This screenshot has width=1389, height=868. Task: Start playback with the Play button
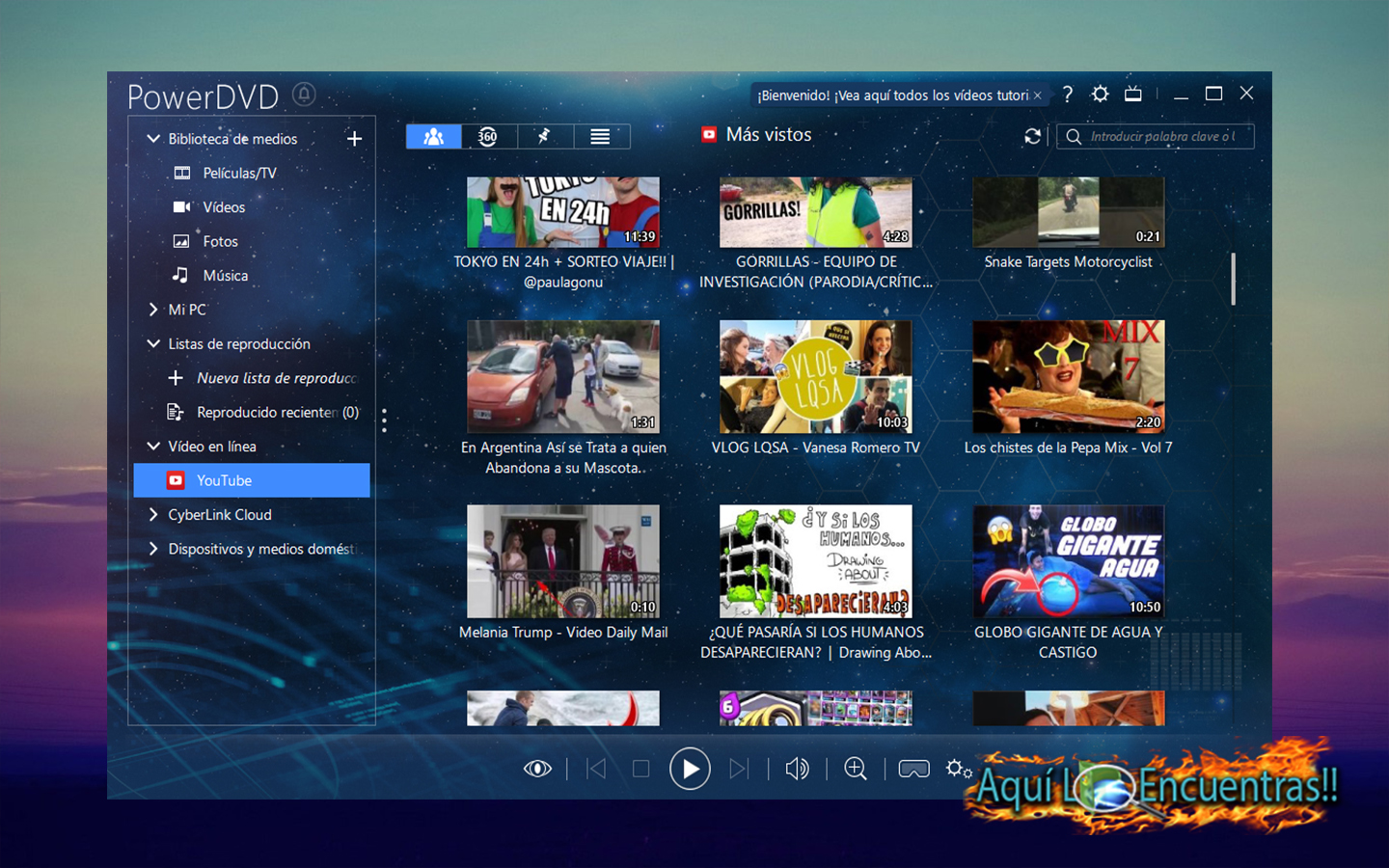(x=690, y=769)
